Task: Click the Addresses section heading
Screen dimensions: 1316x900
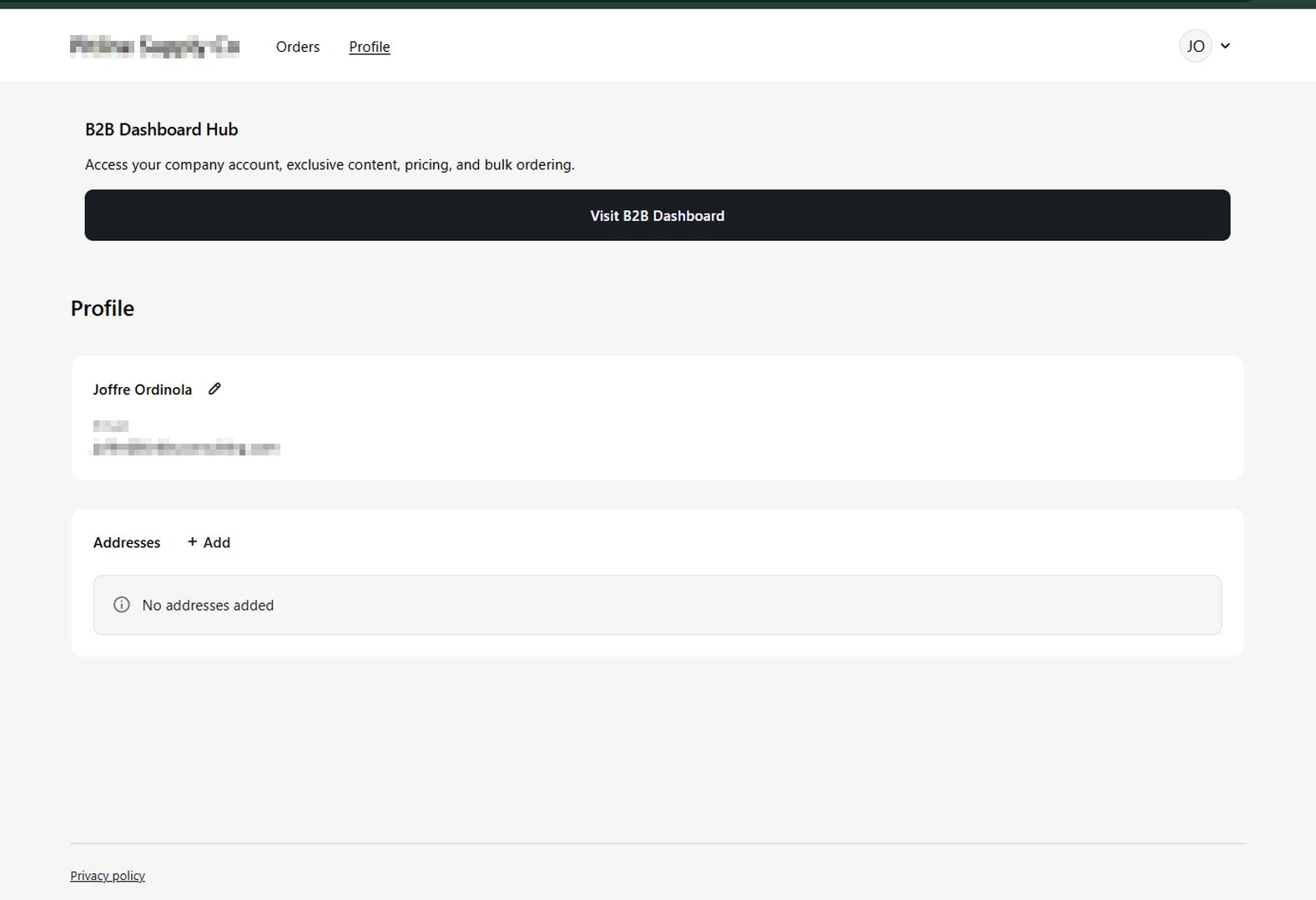Action: 127,542
